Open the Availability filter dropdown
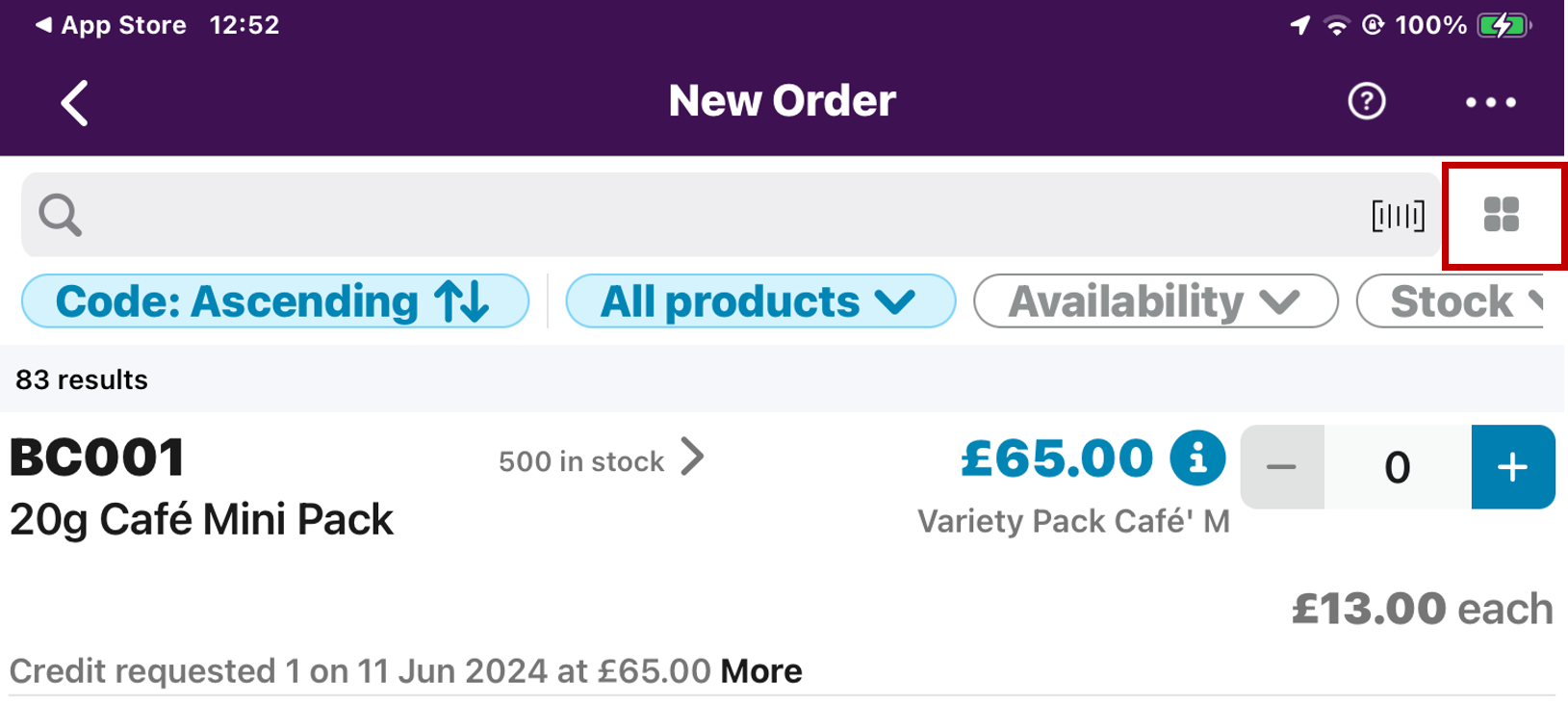This screenshot has height=705, width=1568. [1154, 301]
